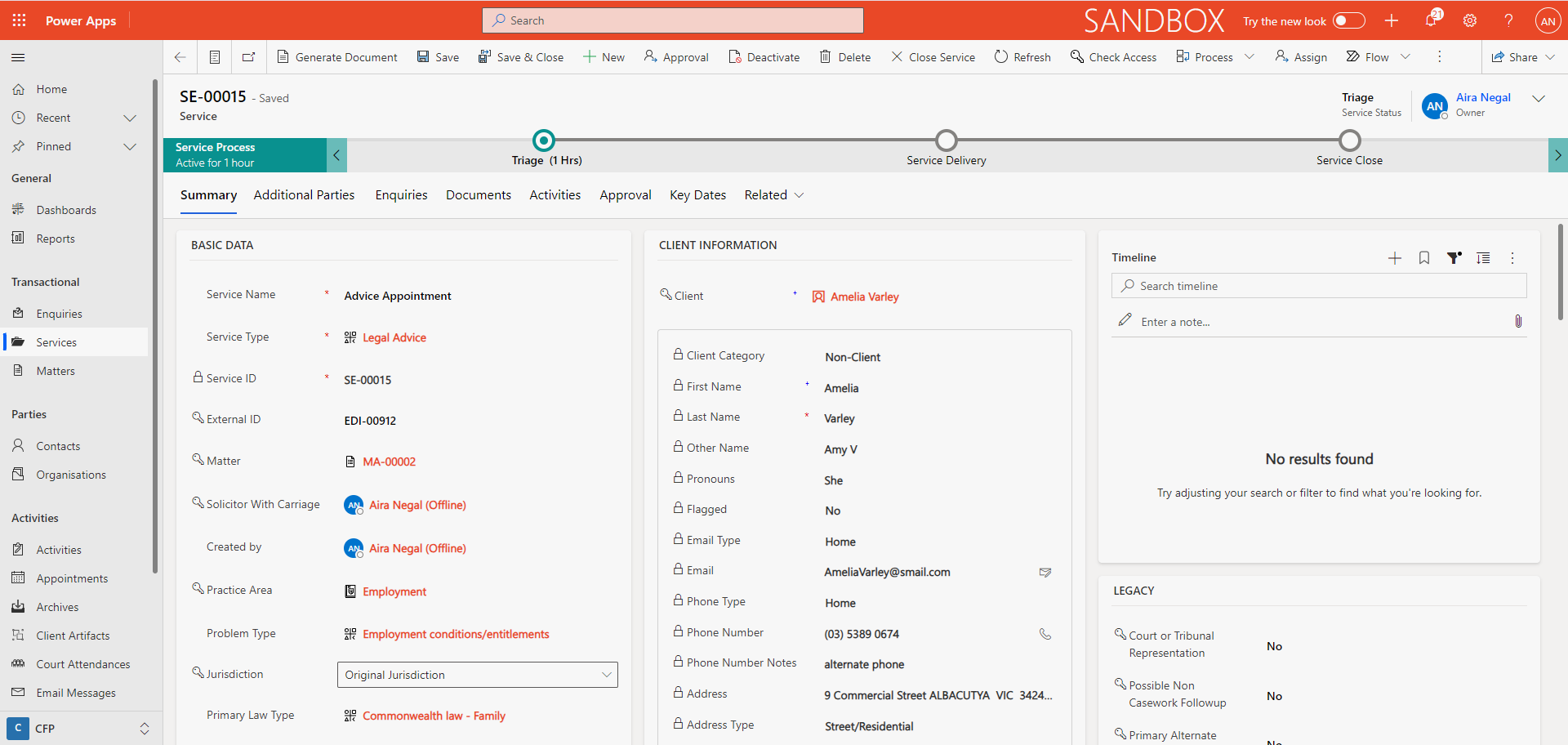Switch to the Activities tab

pos(555,195)
